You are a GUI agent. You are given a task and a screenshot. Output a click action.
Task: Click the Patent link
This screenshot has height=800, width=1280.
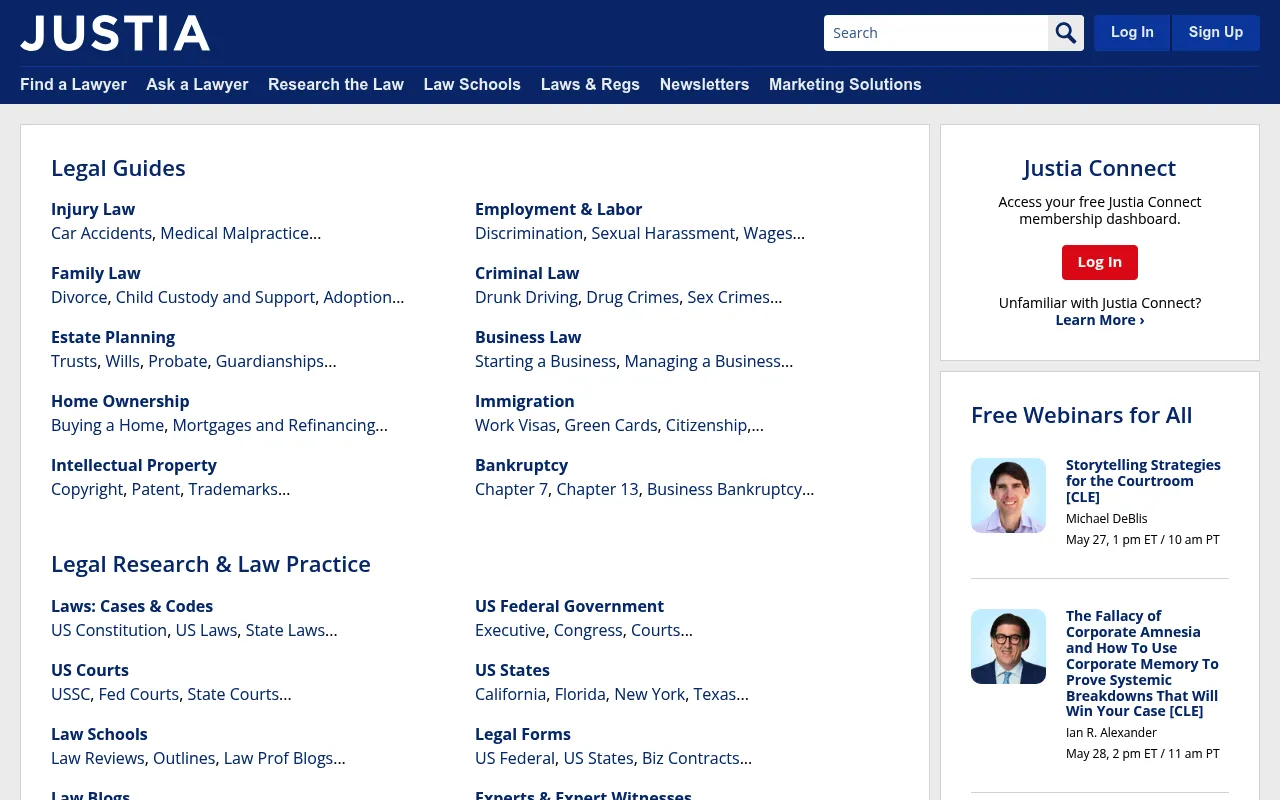pyautogui.click(x=156, y=489)
